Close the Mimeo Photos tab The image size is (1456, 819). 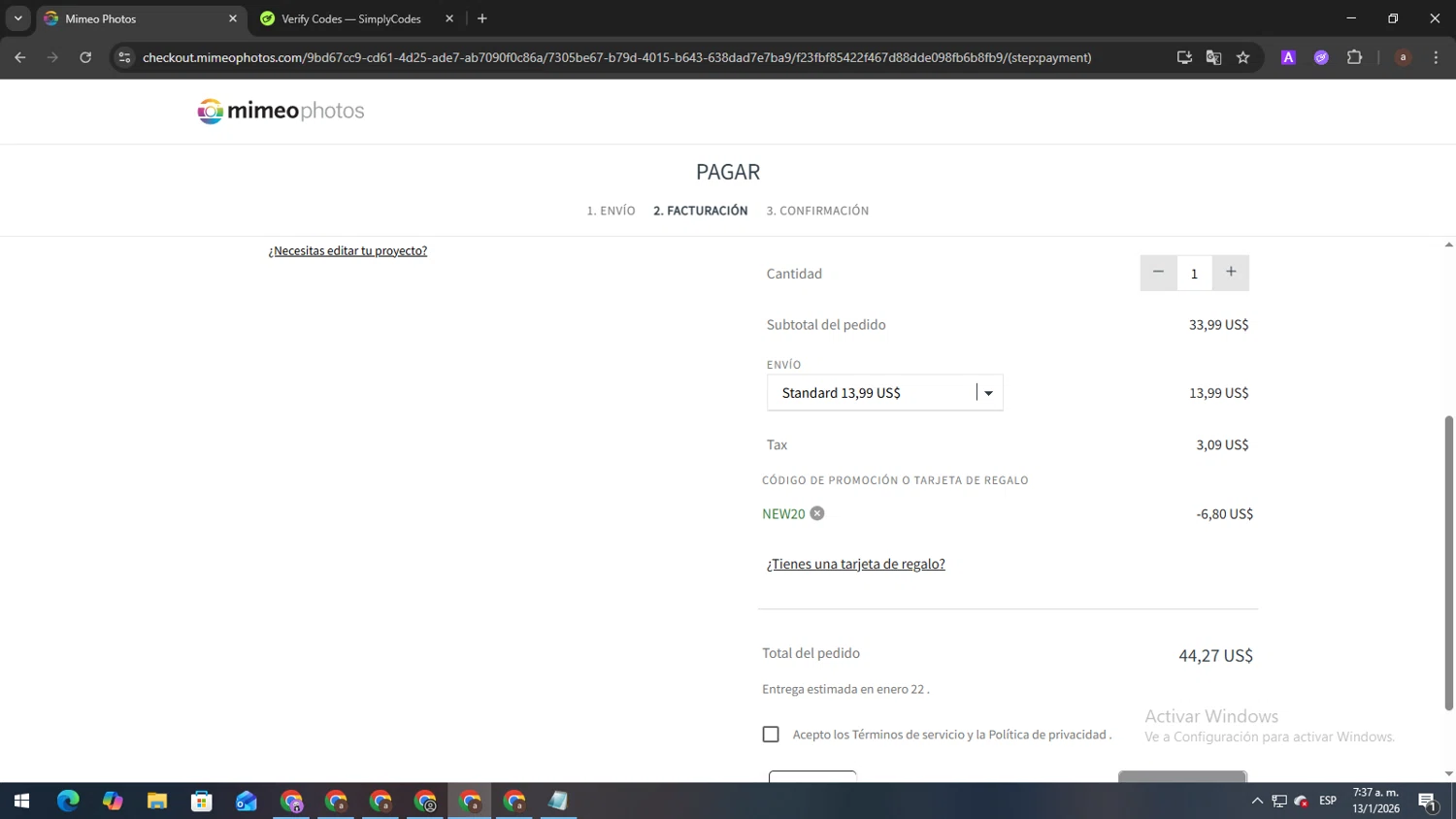click(x=233, y=18)
